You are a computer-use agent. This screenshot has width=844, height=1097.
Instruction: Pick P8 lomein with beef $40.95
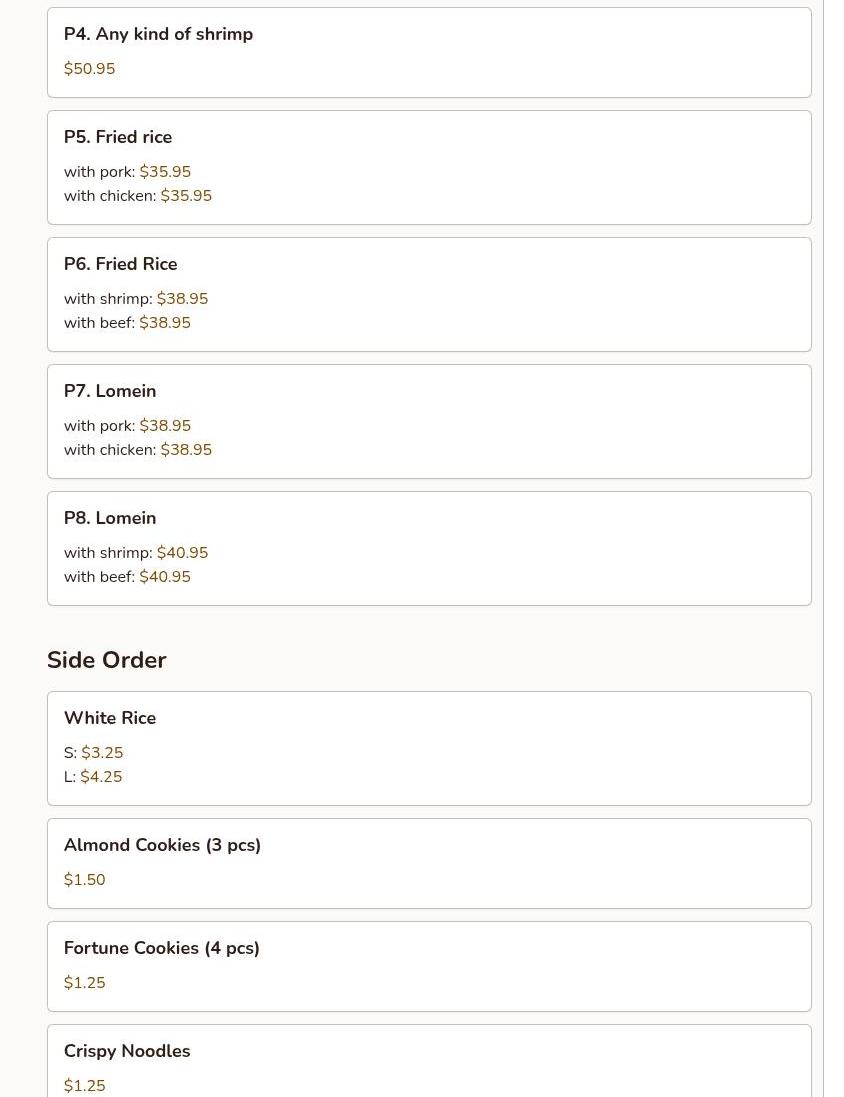(127, 576)
